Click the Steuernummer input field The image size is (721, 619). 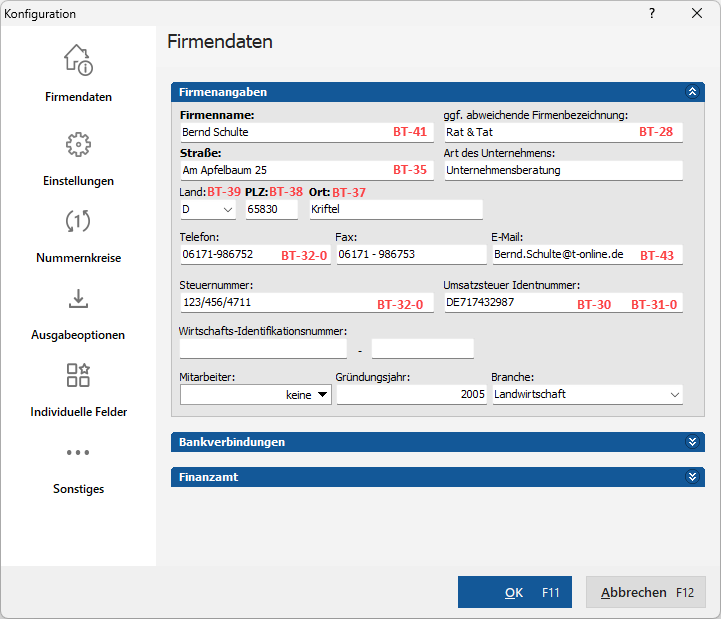(307, 303)
